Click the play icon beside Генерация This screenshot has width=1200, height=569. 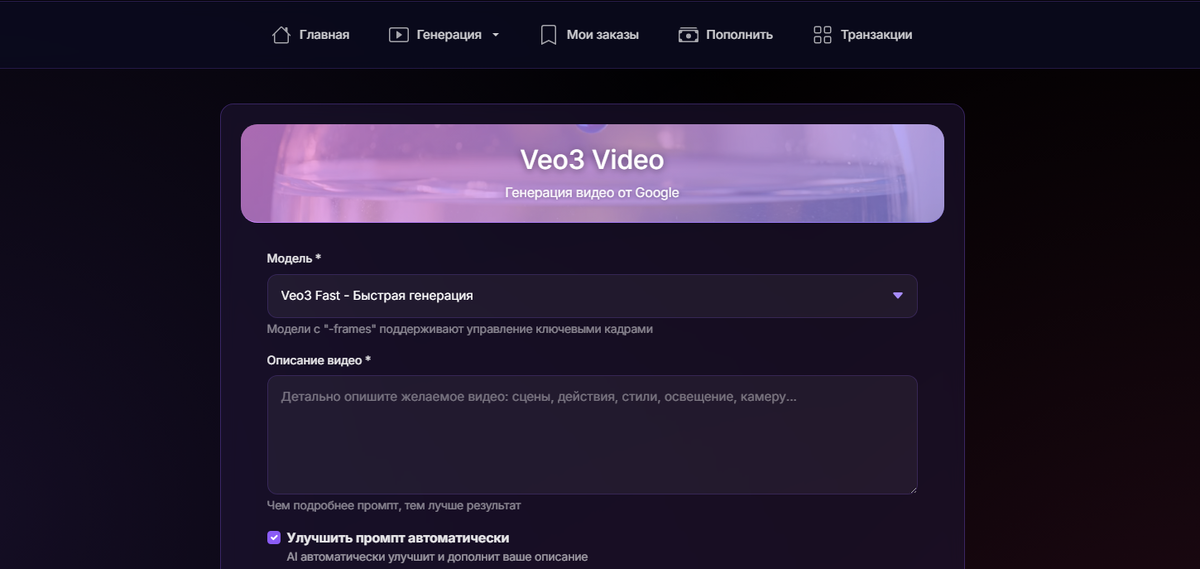click(x=398, y=35)
